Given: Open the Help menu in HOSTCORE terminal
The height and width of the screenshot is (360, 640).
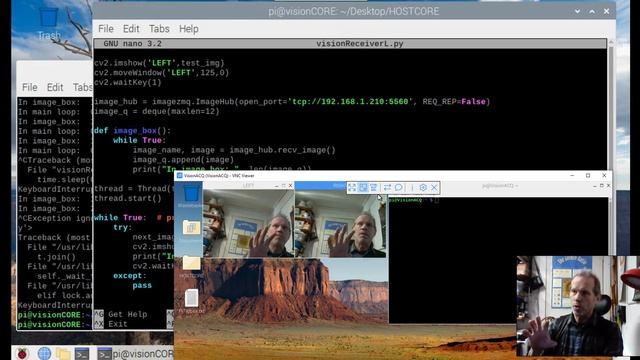Looking at the screenshot, I should tap(189, 29).
